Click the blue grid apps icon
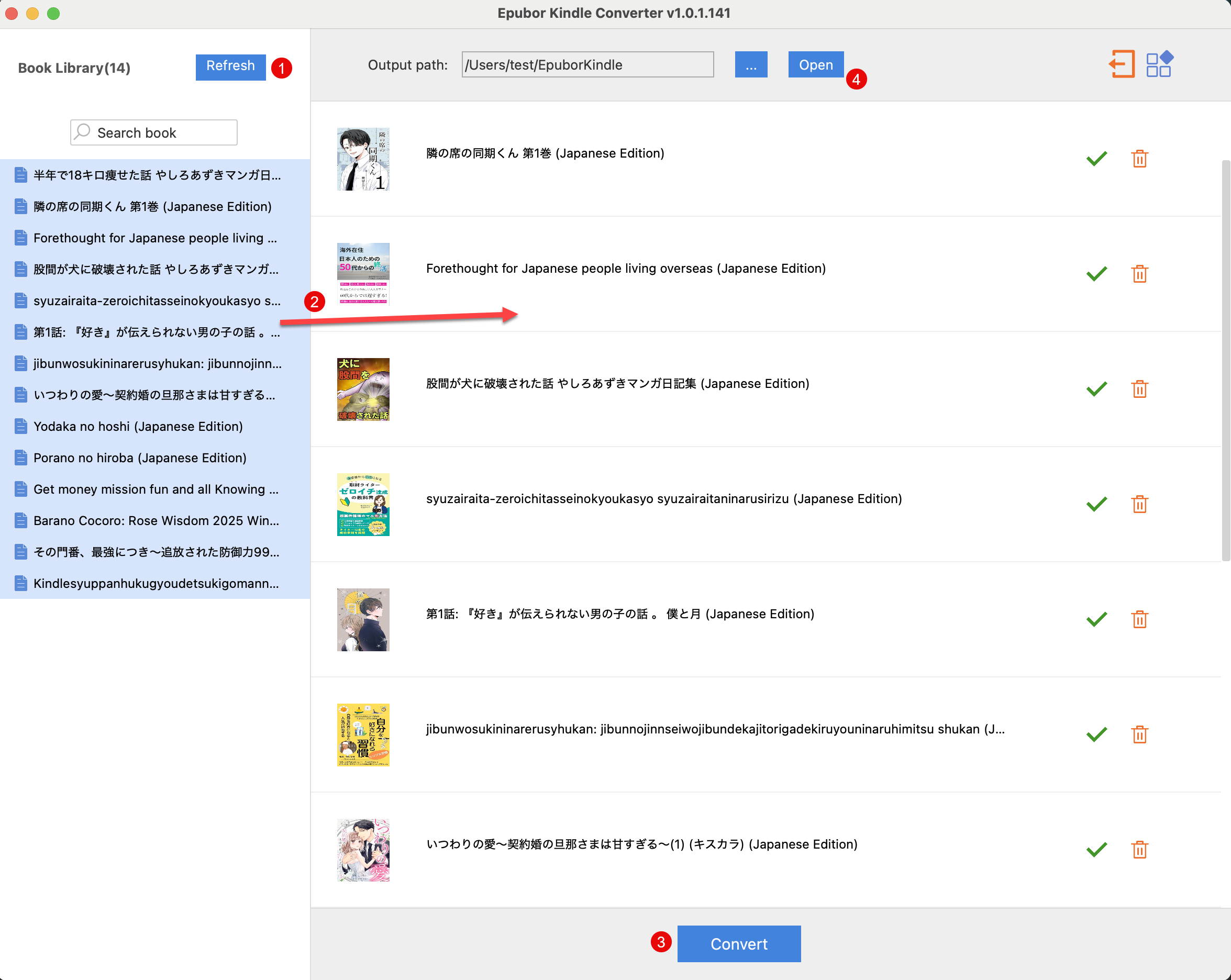Image resolution: width=1231 pixels, height=980 pixels. click(x=1159, y=63)
